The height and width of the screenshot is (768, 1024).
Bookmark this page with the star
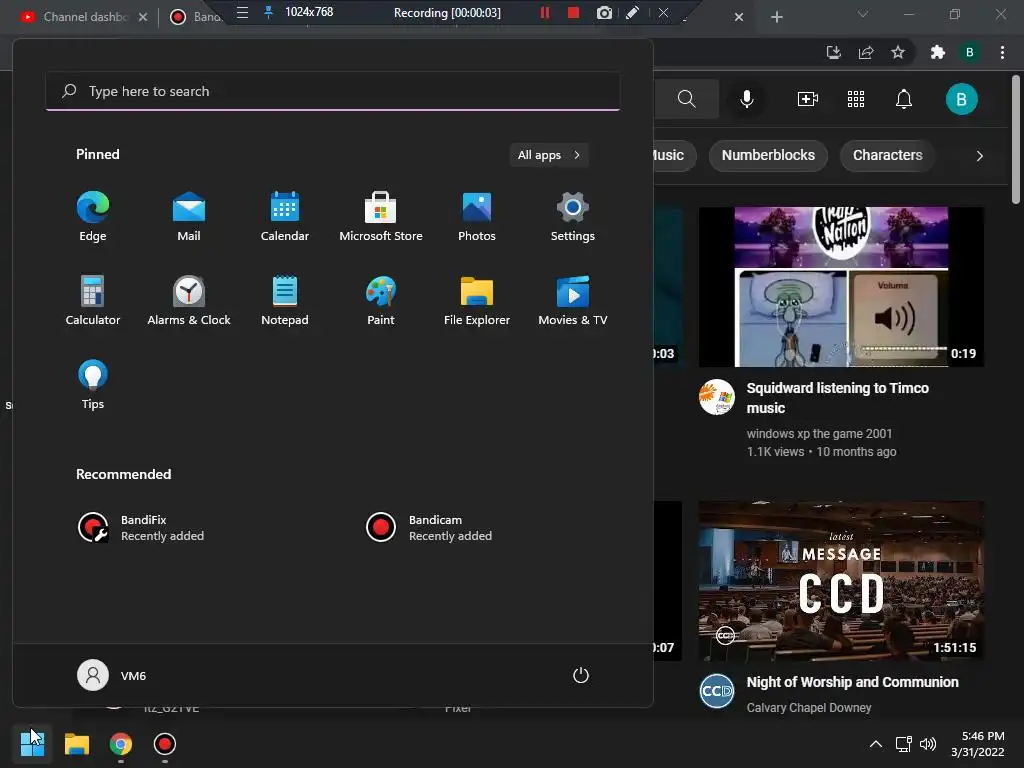(898, 52)
